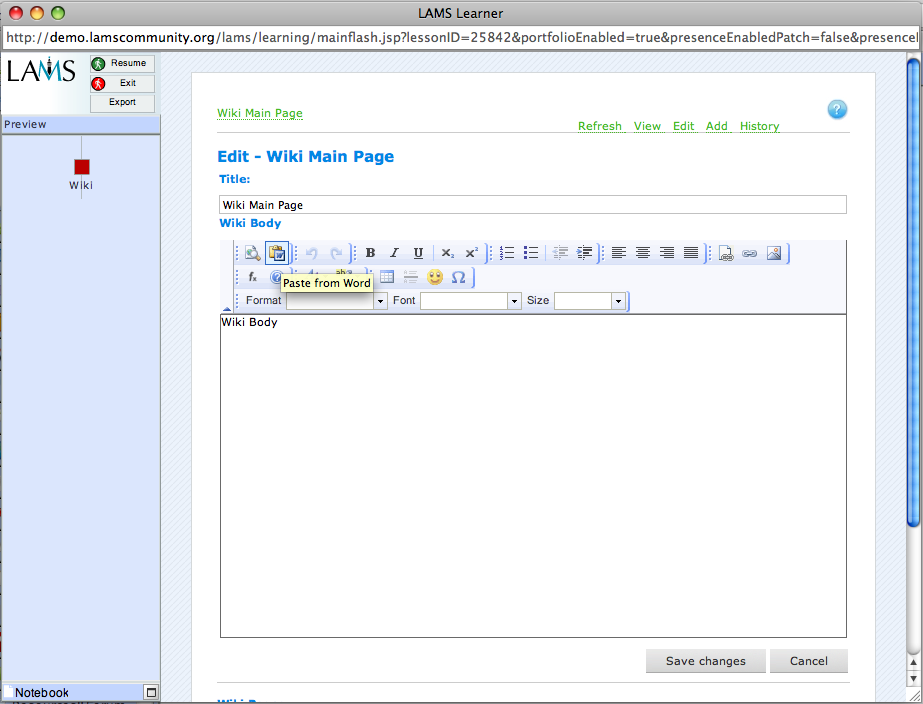
Task: Click the Preview document icon in editor toolbar
Action: [x=253, y=253]
